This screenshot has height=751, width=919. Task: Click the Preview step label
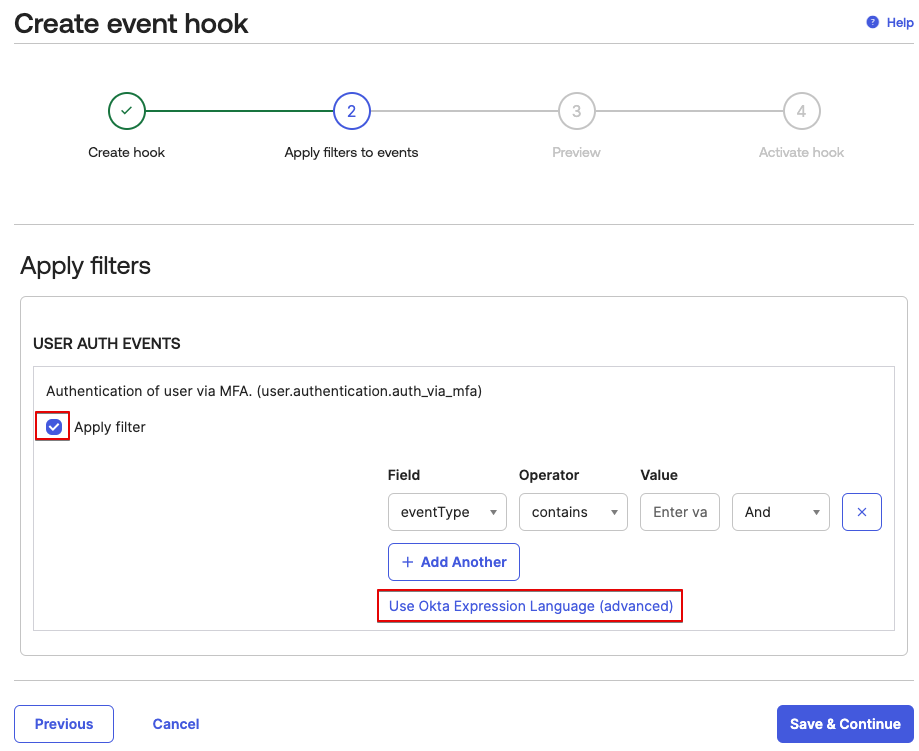tap(577, 153)
